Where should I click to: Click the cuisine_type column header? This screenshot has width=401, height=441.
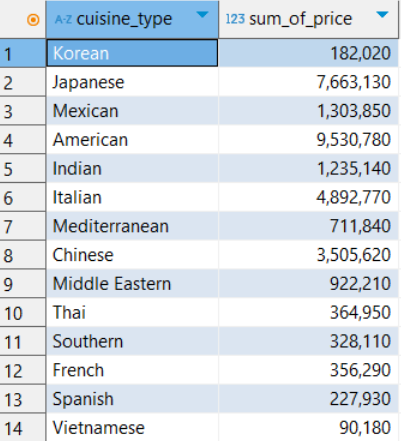coord(132,19)
